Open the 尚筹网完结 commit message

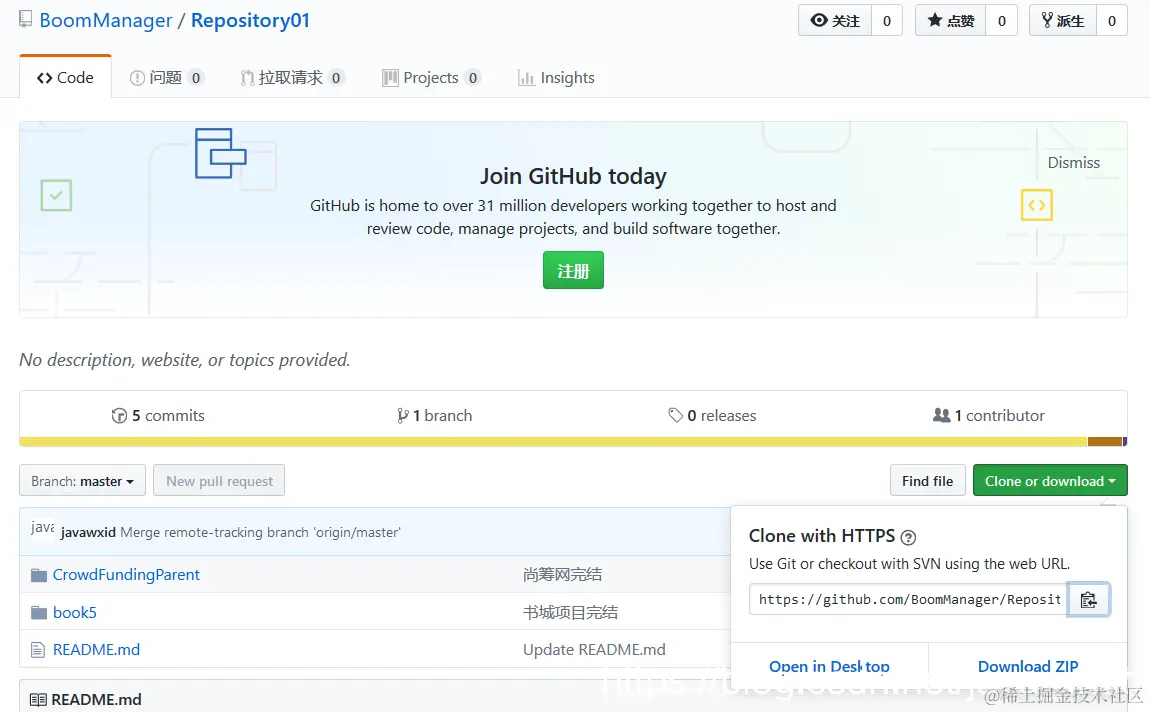563,575
